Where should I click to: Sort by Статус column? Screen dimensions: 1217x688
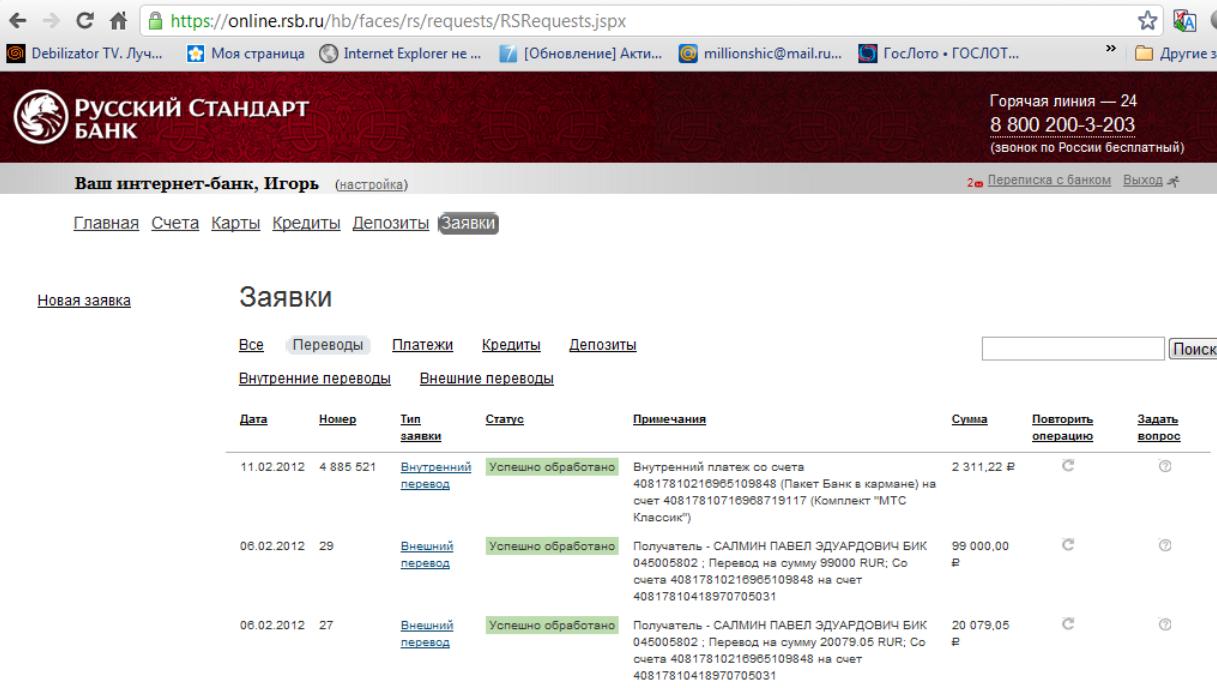coord(504,420)
